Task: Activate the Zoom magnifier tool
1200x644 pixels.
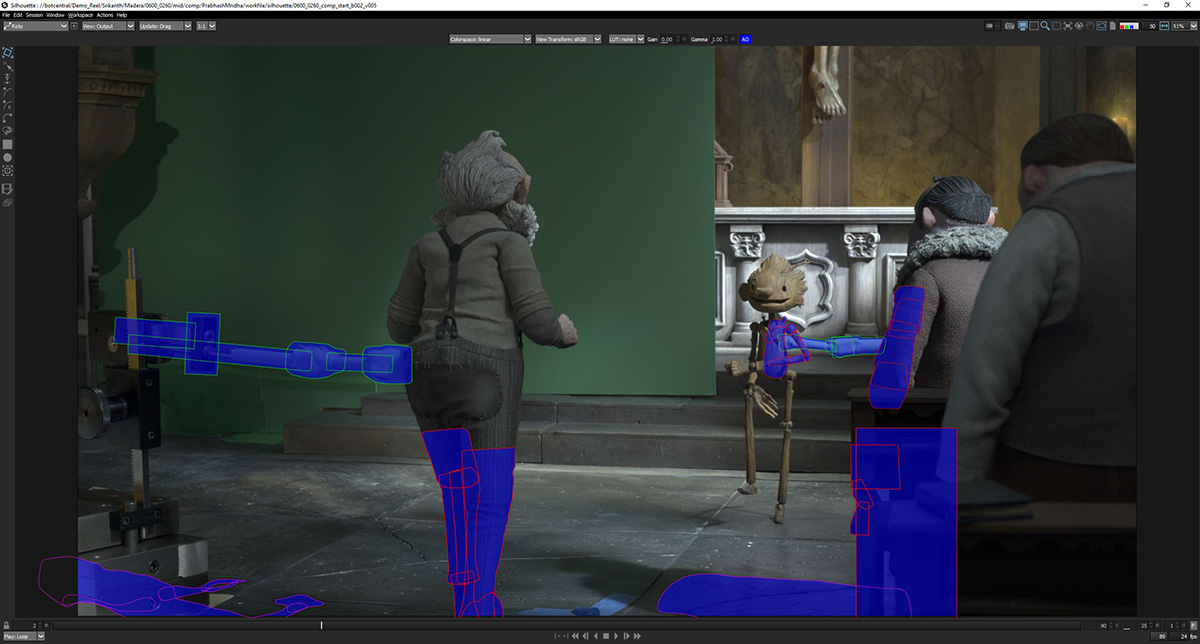Action: [1044, 25]
